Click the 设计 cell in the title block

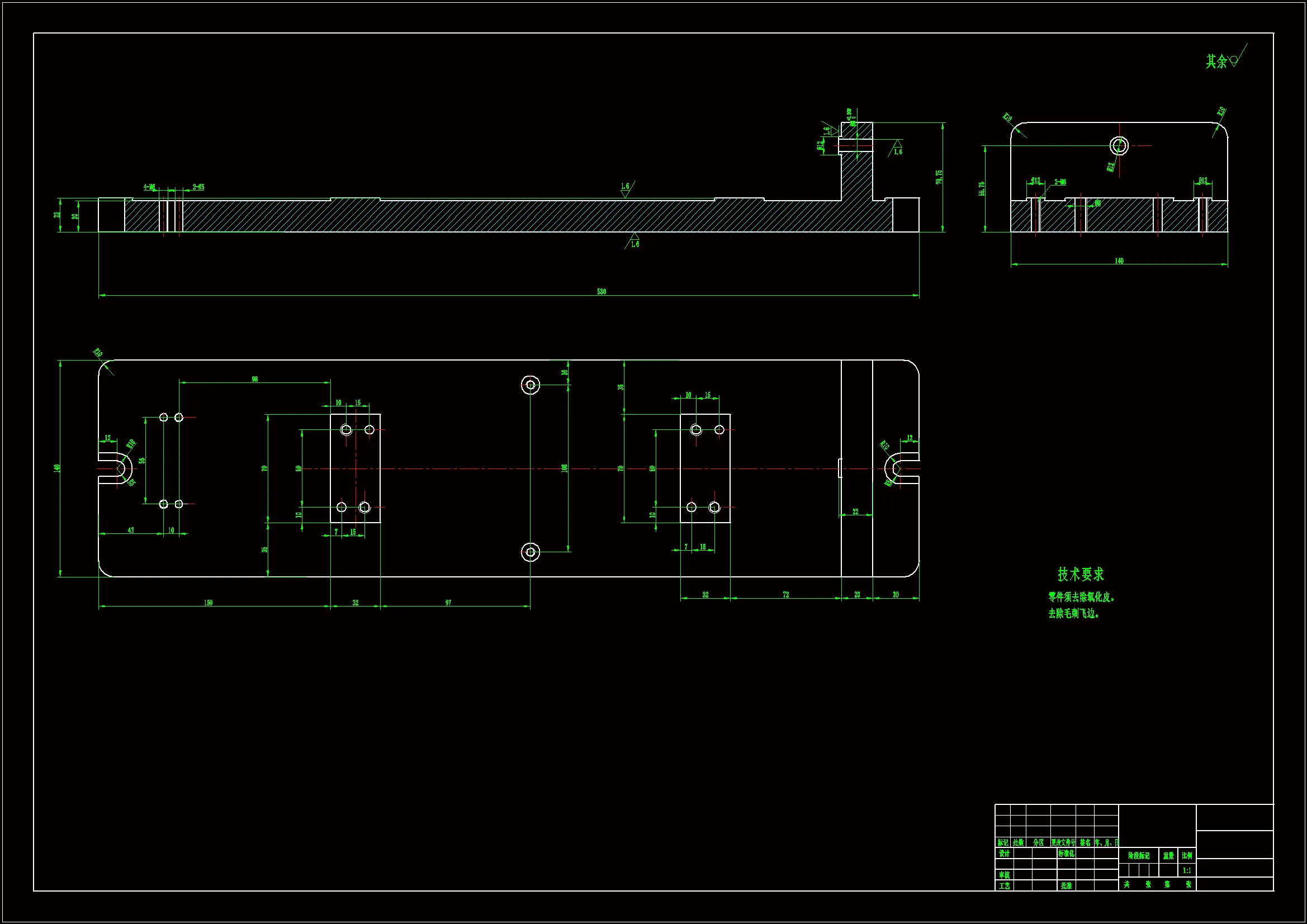(1004, 854)
